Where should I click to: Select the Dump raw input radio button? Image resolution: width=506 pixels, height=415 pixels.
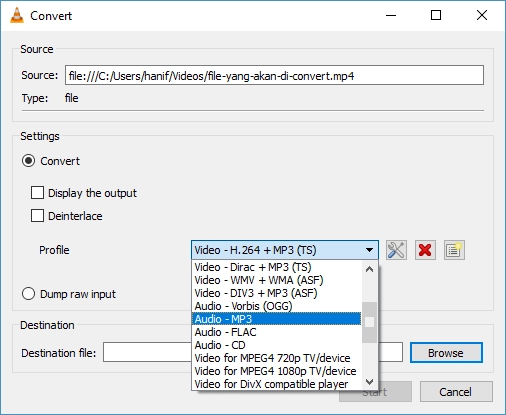[28, 294]
